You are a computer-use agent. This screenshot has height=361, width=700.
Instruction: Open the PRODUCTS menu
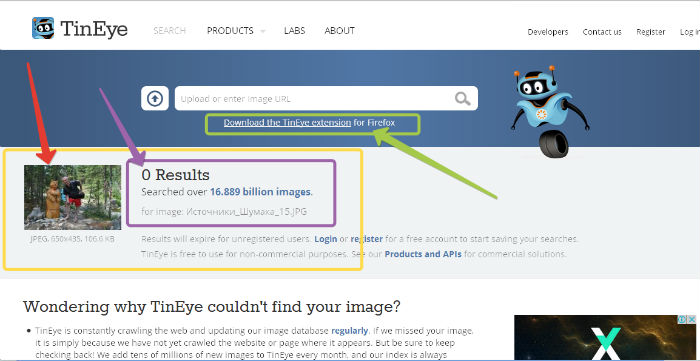click(x=230, y=31)
